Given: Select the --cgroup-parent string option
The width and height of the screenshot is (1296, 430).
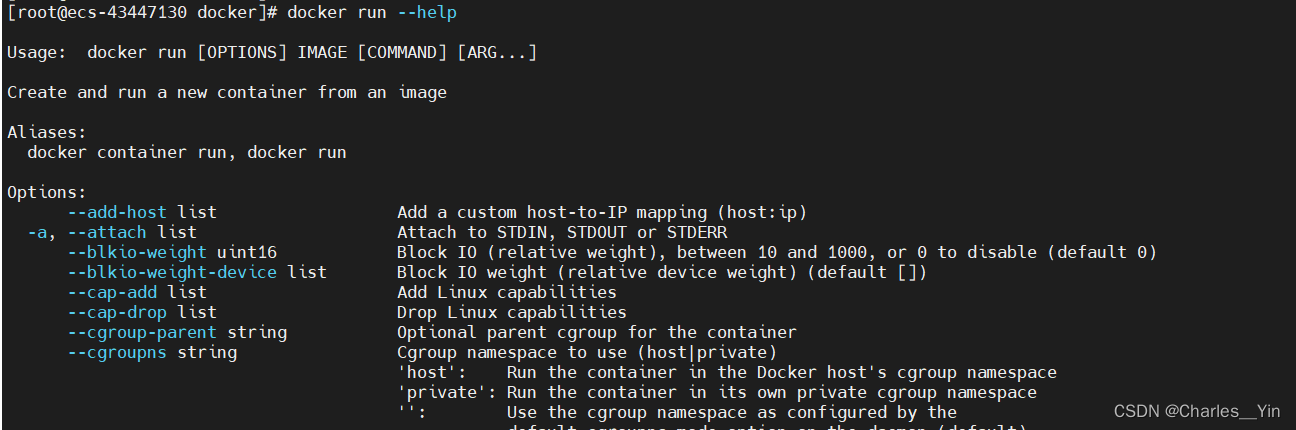Looking at the screenshot, I should (177, 332).
